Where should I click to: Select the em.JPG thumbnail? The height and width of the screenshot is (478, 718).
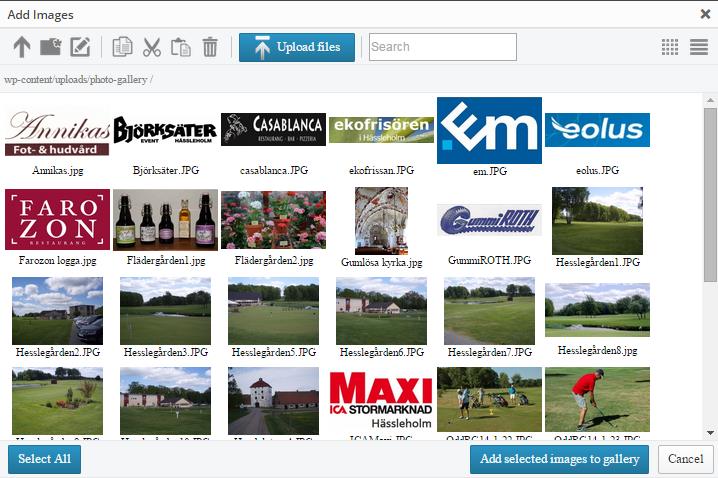click(x=490, y=130)
